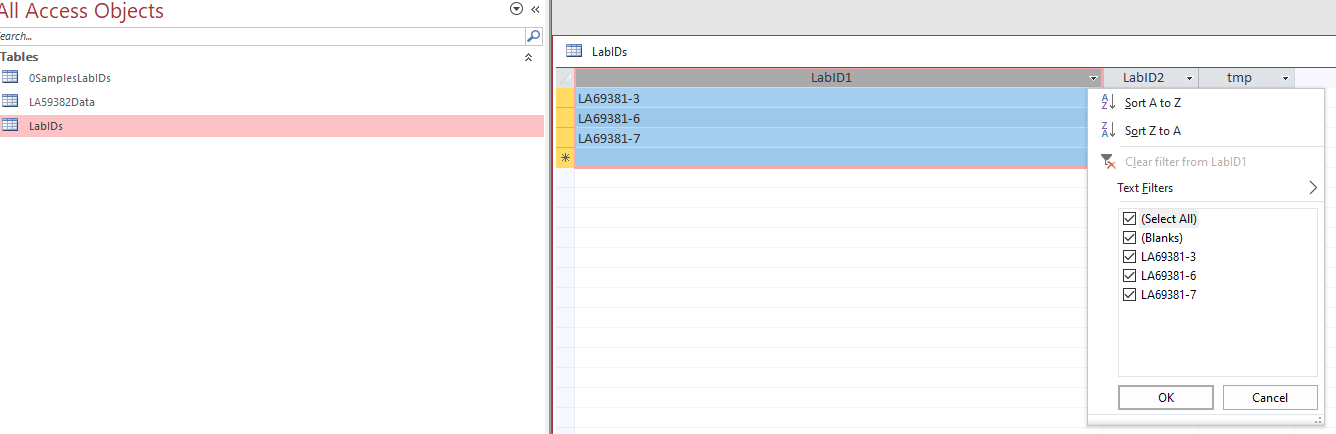Click the clear filter funnel icon

tap(1107, 161)
